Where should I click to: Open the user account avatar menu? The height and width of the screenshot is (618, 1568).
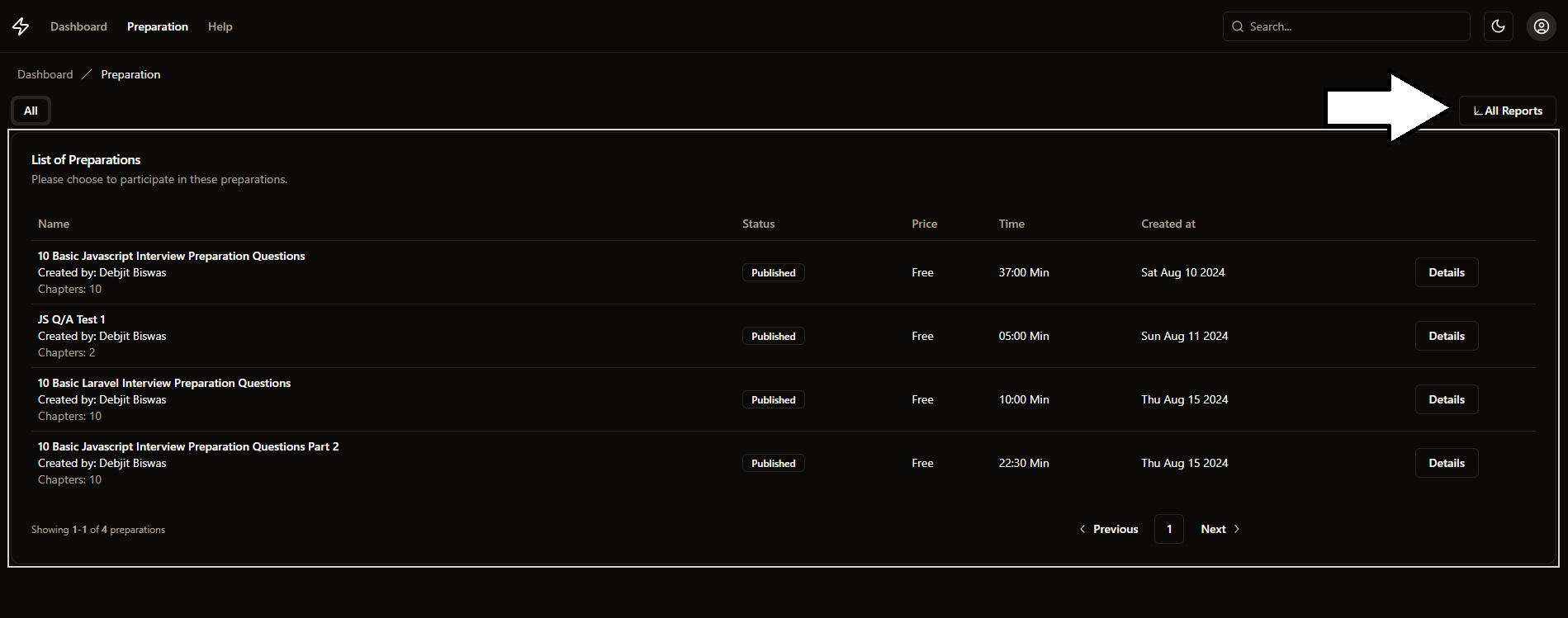(1541, 26)
